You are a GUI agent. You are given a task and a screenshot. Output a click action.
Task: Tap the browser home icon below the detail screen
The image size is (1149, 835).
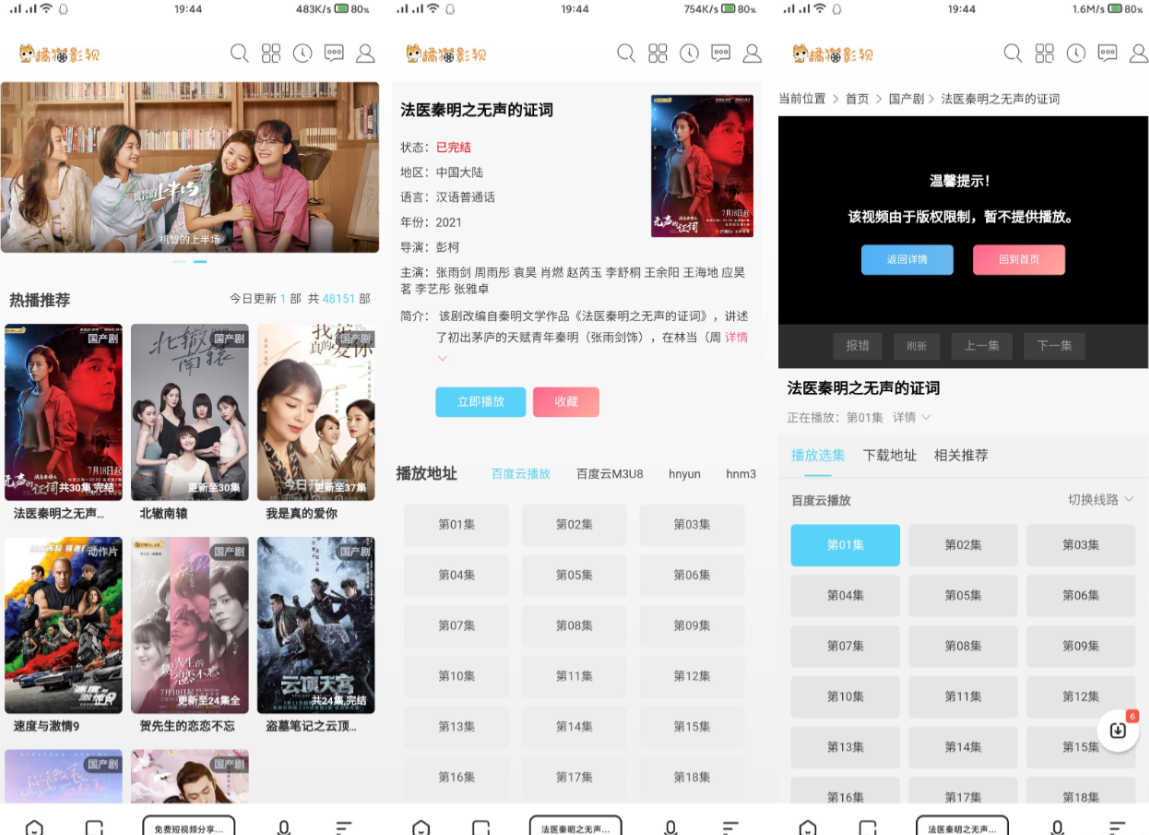421,828
